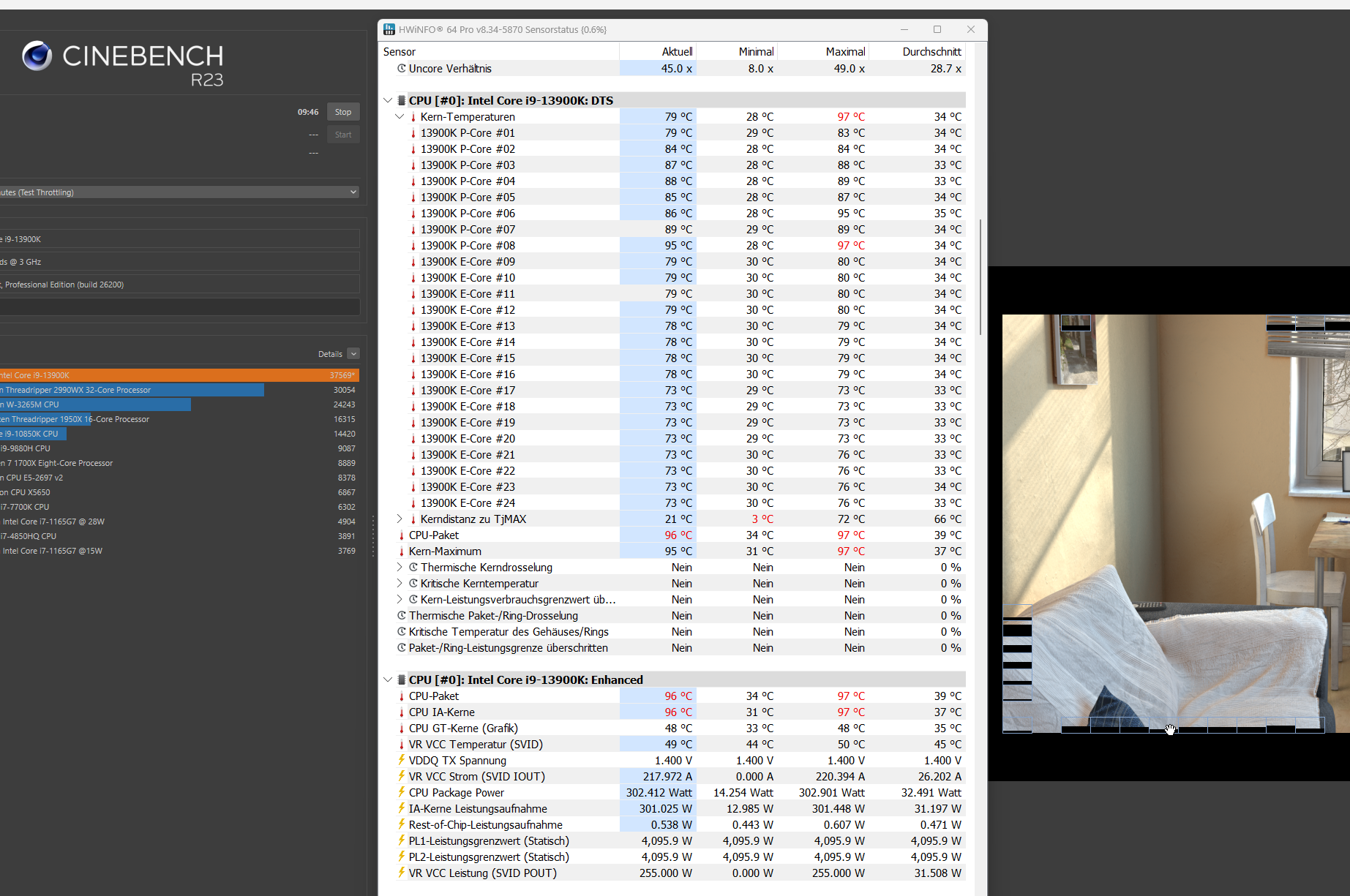Screen dimensions: 1350x896
Task: Click the lightning icon beside VR VCC Leistung
Action: 402,873
